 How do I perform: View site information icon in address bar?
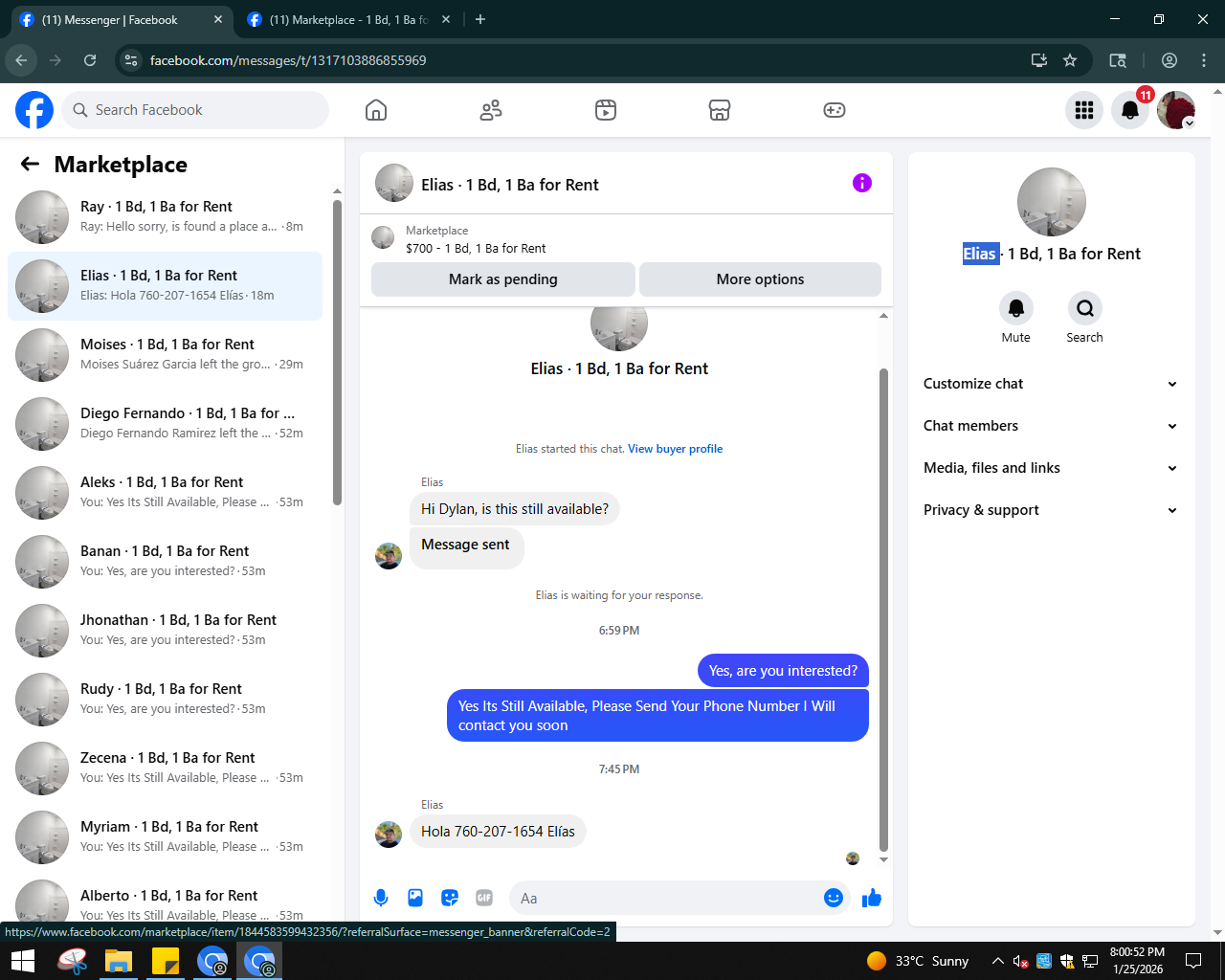click(x=132, y=60)
